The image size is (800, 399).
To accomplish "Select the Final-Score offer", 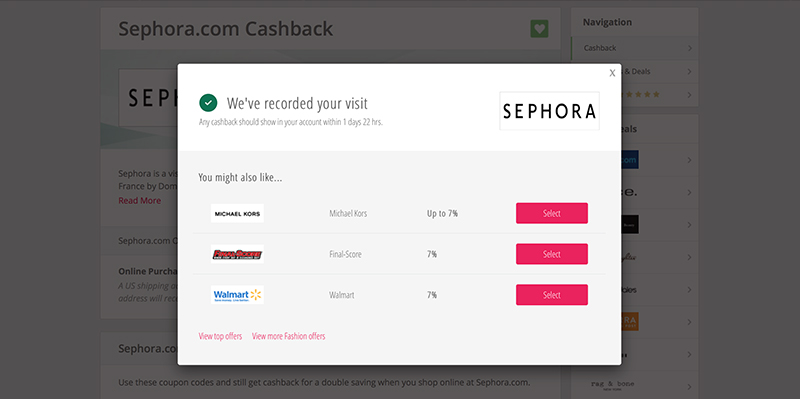I will [x=552, y=254].
